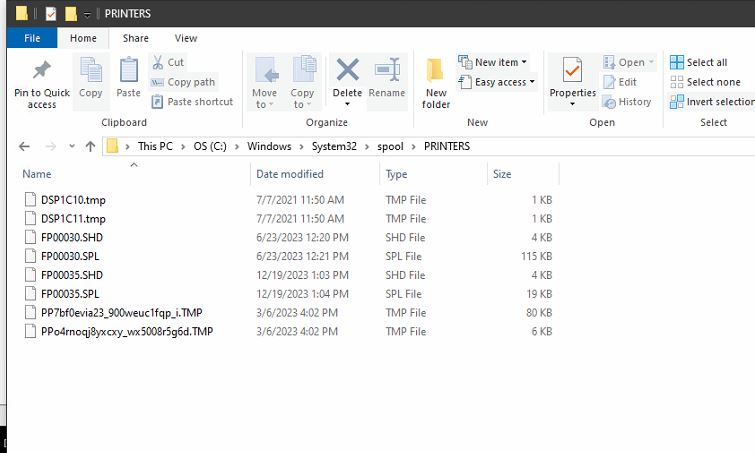
Task: Go back with the back arrow
Action: (x=24, y=146)
